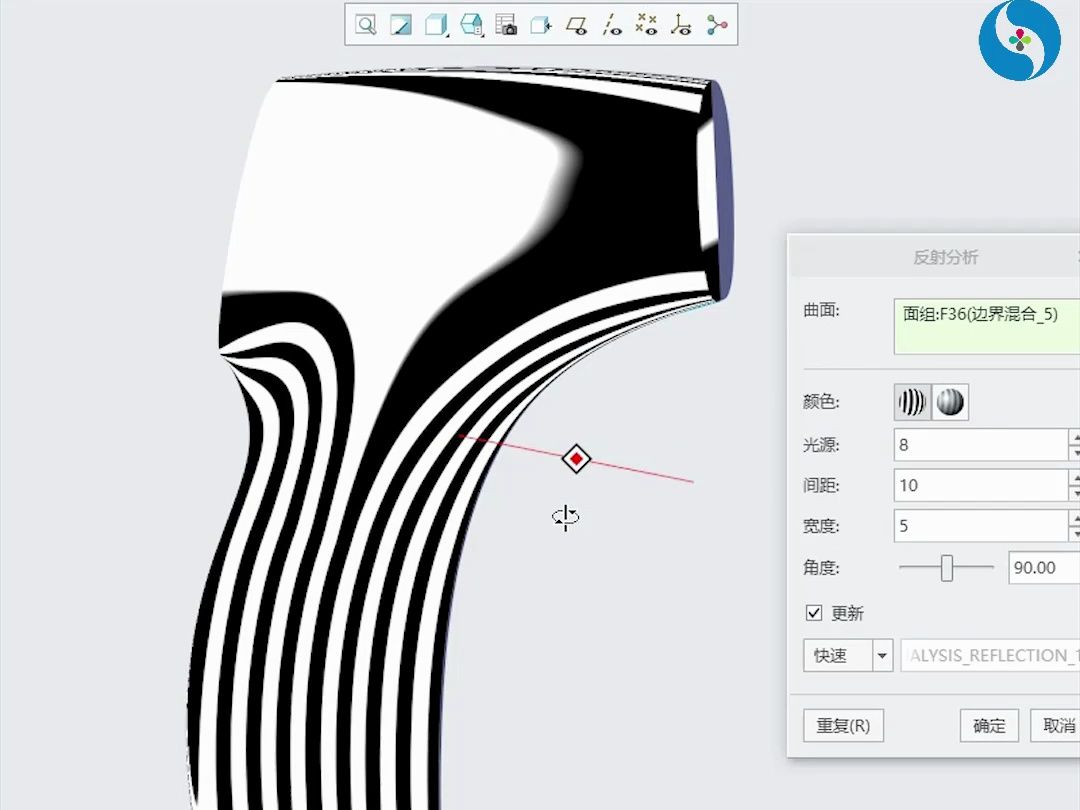
Task: Toggle the spin center icon
Action: point(717,25)
